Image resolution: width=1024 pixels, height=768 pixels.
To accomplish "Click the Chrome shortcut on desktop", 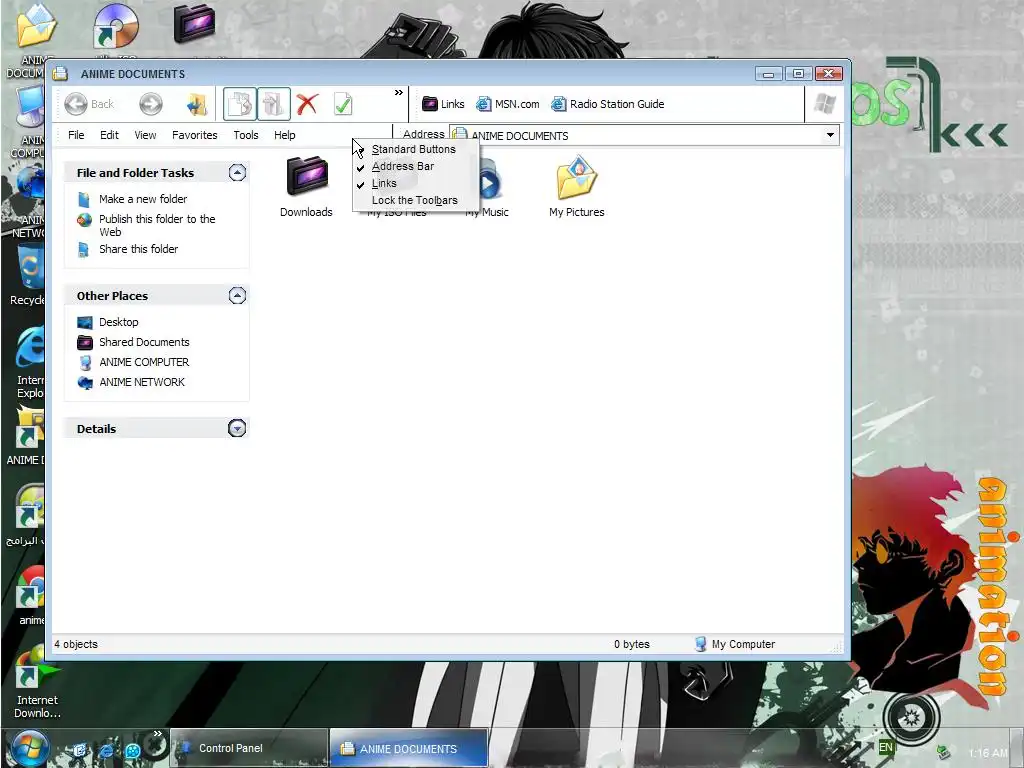I will tap(30, 594).
